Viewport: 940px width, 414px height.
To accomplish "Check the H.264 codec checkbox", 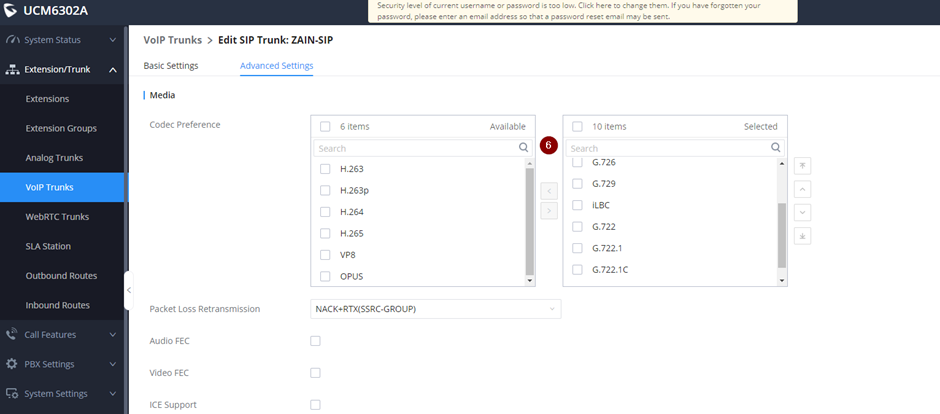I will tap(325, 211).
